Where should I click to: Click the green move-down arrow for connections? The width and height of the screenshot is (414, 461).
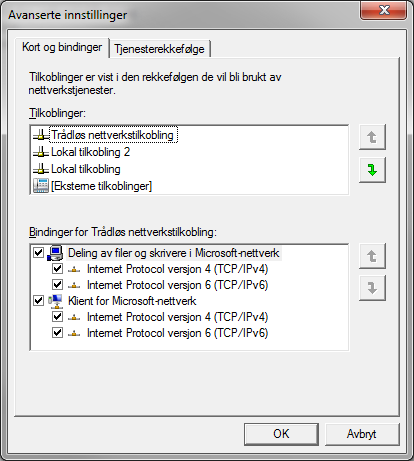(x=372, y=170)
